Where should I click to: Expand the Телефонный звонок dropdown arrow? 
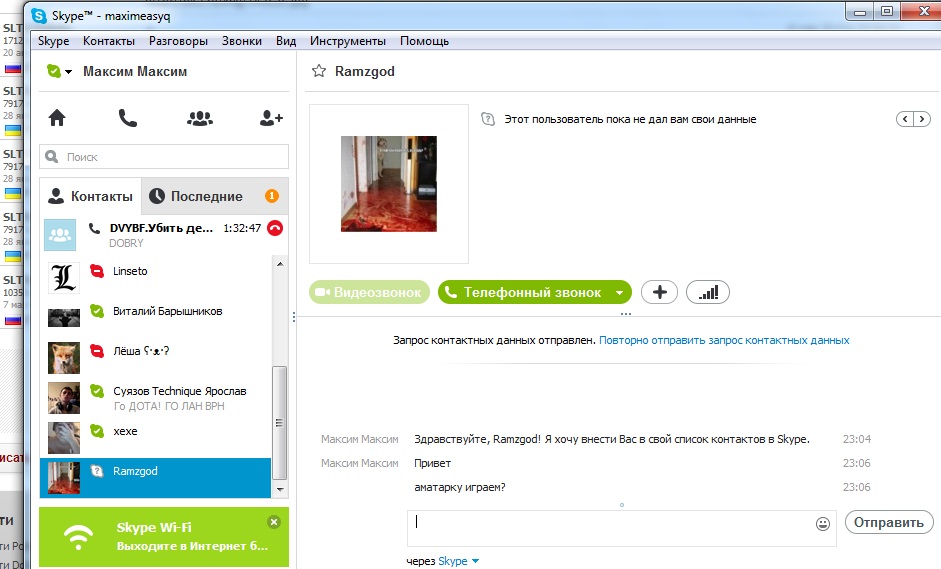pos(619,293)
